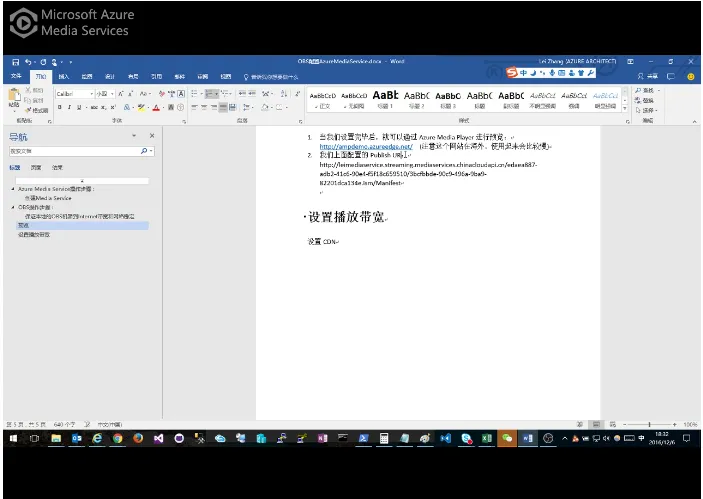
Task: Open the bullet list dropdown
Action: coord(201,94)
